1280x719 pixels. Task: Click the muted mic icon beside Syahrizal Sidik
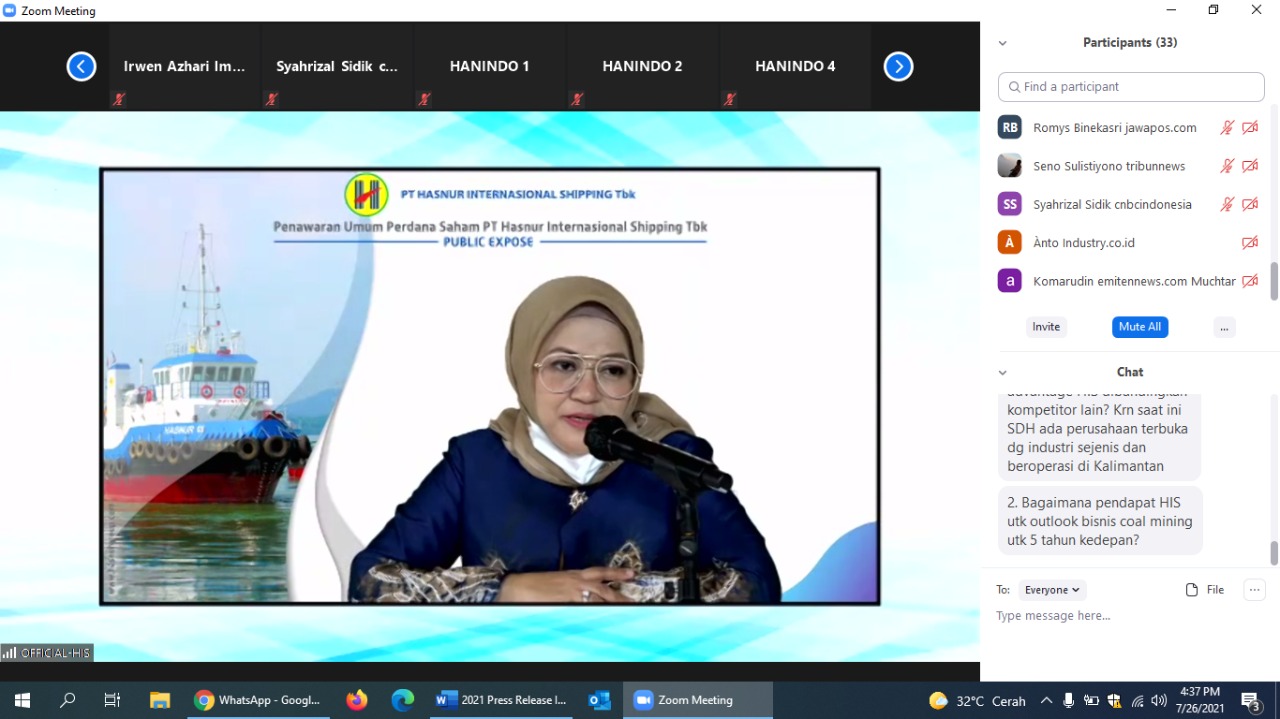pos(1227,203)
